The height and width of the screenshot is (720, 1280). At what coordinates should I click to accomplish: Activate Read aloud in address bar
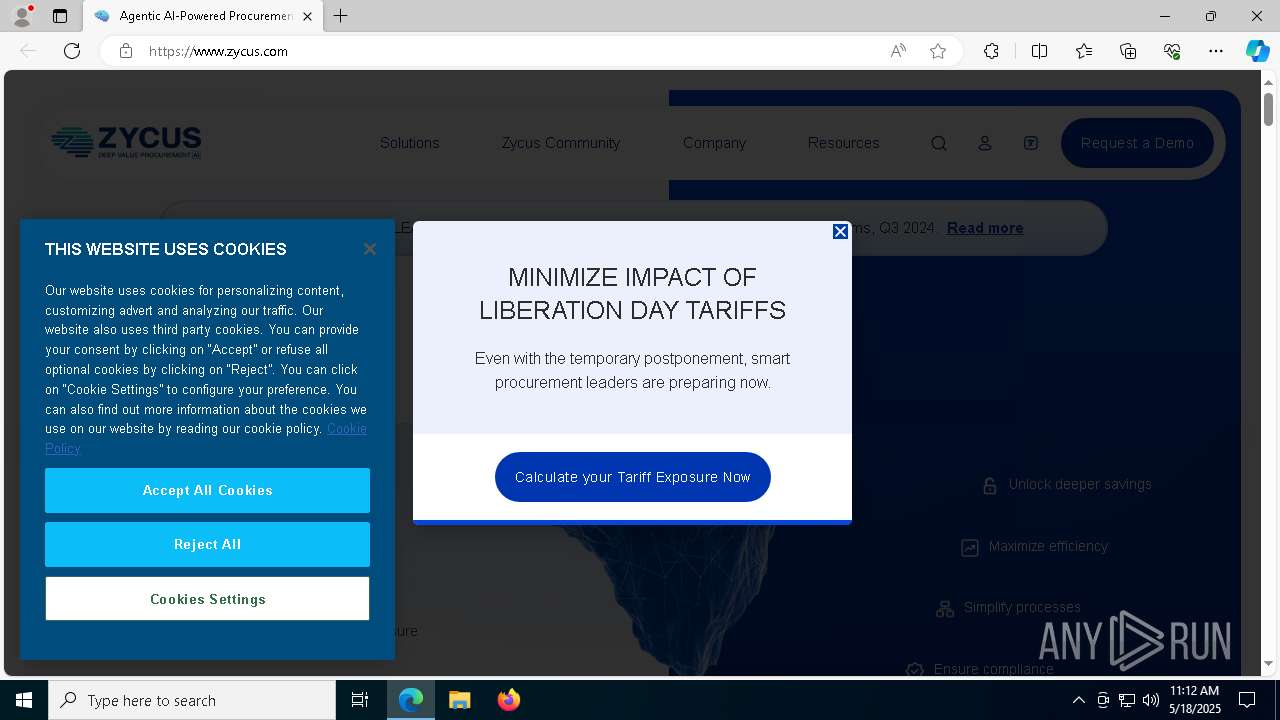[898, 51]
